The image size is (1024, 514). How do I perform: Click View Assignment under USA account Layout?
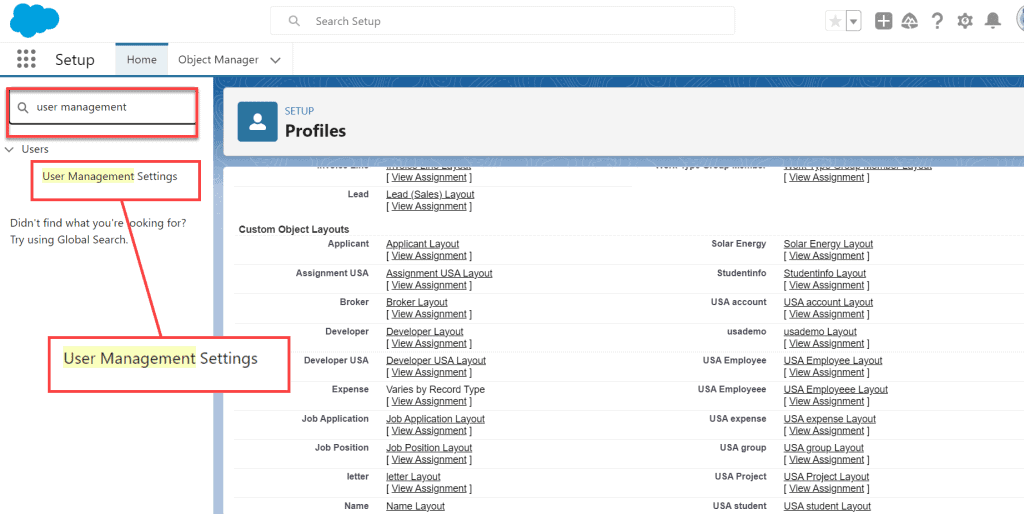827,314
